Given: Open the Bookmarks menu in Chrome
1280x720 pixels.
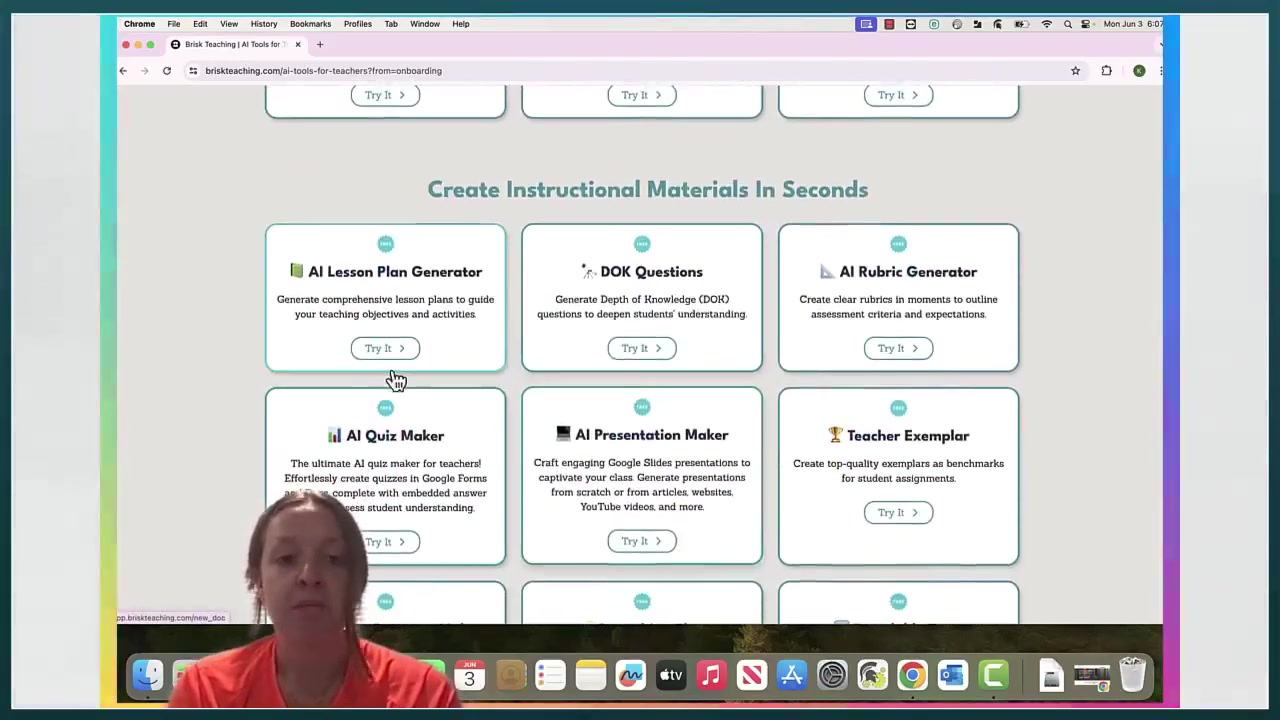Looking at the screenshot, I should 310,23.
